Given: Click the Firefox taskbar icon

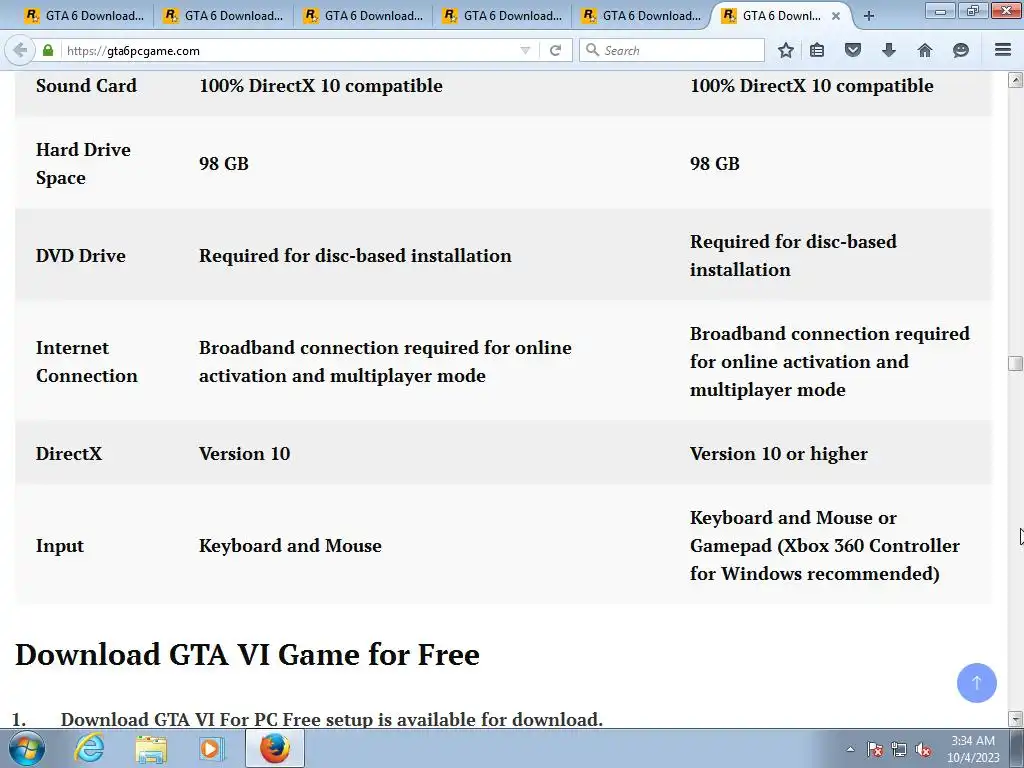Looking at the screenshot, I should [274, 748].
